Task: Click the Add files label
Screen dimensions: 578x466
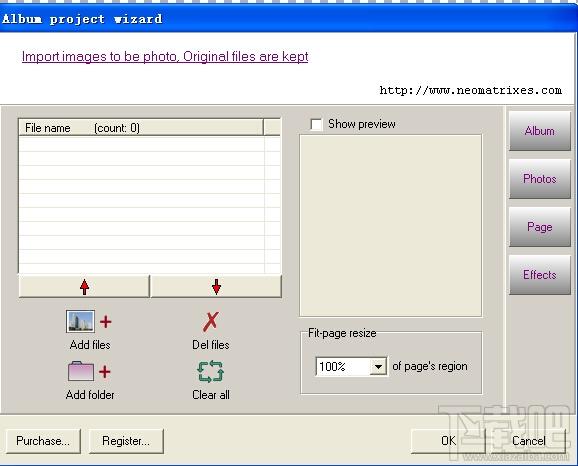Action: pyautogui.click(x=90, y=345)
